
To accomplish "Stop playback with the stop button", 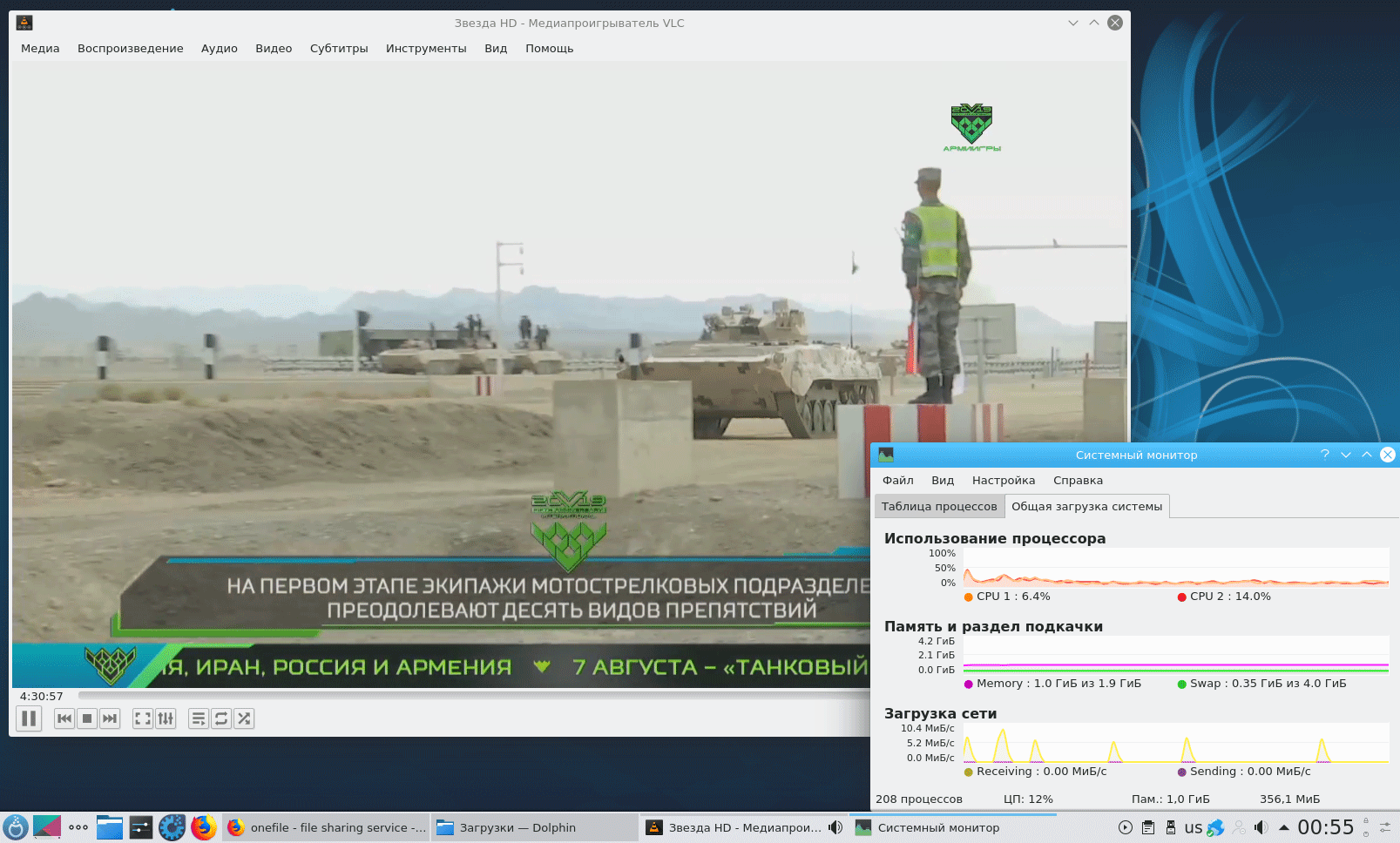I will (x=87, y=718).
